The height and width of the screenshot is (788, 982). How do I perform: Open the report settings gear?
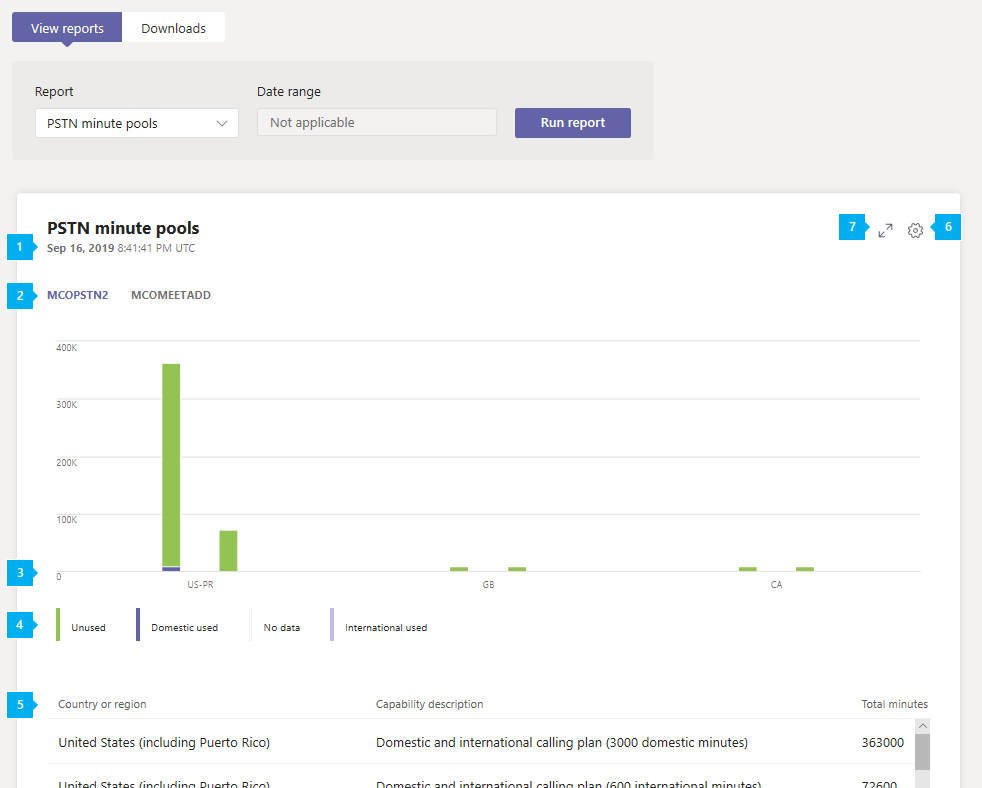(x=915, y=231)
